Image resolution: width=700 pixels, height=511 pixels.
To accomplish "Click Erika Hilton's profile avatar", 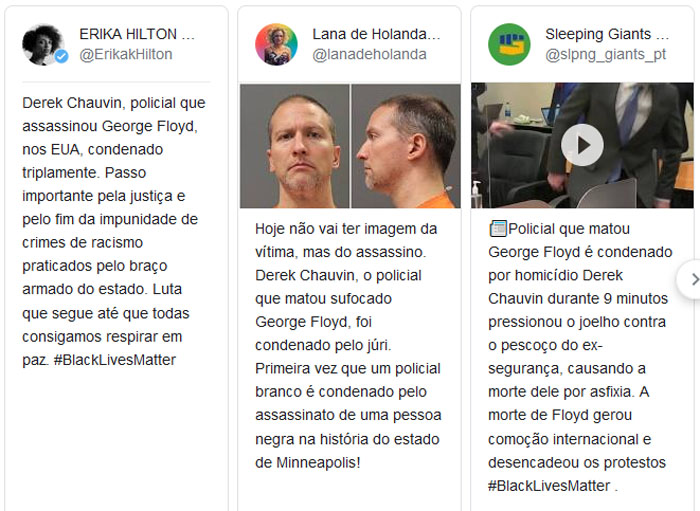I will (43, 45).
